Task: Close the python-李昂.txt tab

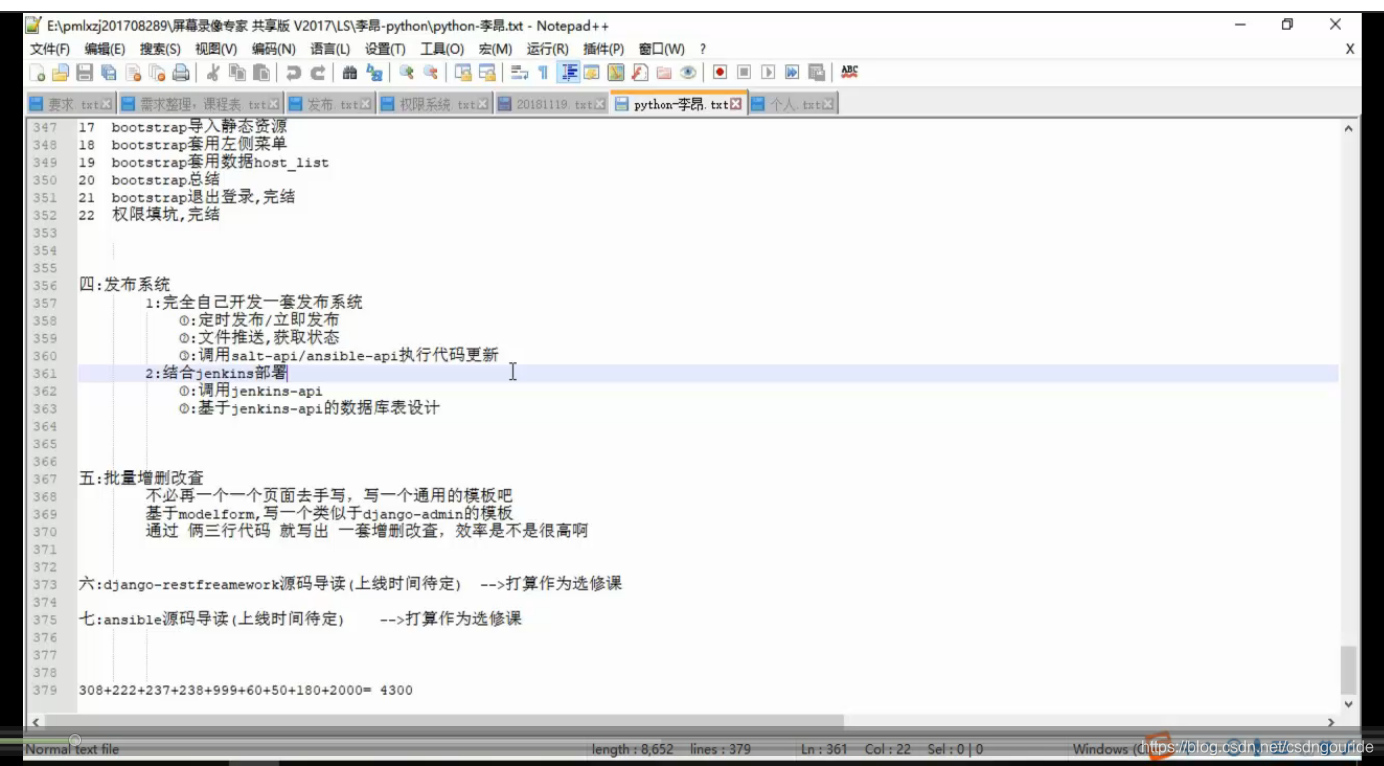Action: tap(736, 104)
